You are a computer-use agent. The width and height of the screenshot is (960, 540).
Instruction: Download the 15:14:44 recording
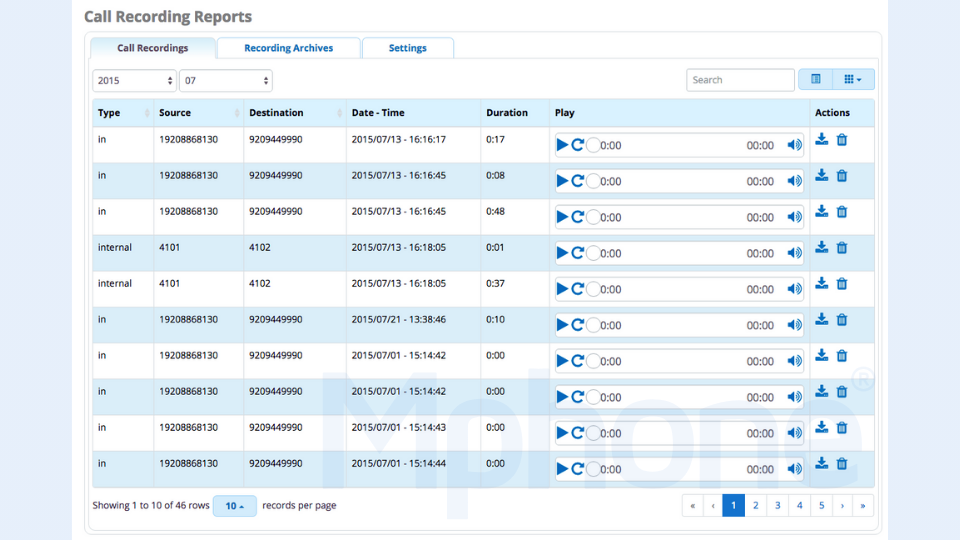pyautogui.click(x=822, y=463)
